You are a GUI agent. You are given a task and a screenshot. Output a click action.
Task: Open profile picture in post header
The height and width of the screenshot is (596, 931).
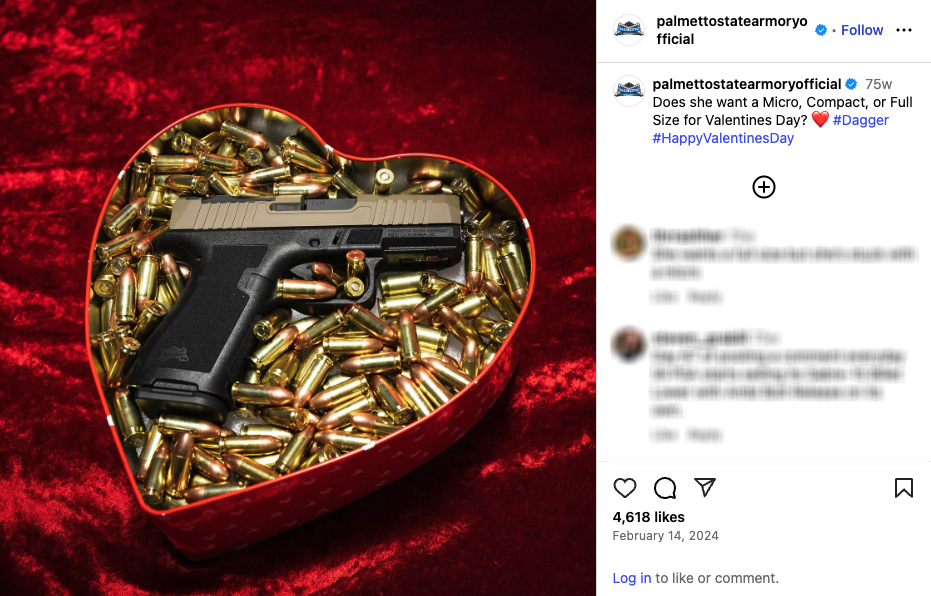(x=629, y=30)
